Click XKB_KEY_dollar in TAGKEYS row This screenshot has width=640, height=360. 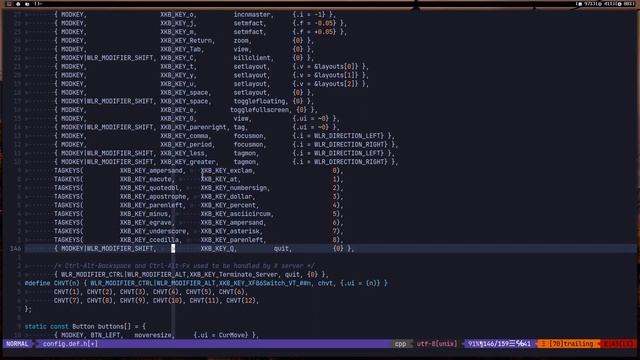tap(226, 196)
